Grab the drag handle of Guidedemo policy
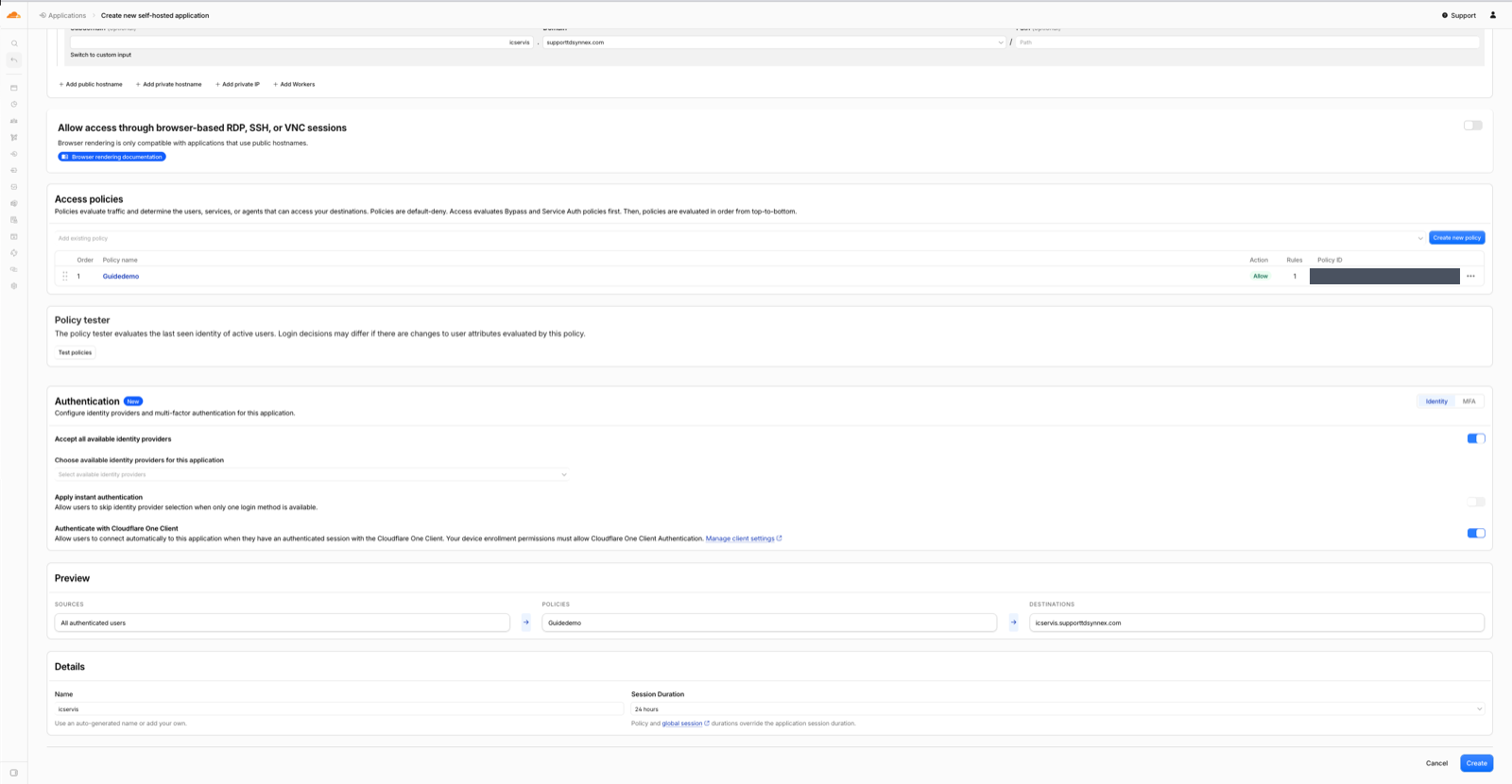 (65, 277)
